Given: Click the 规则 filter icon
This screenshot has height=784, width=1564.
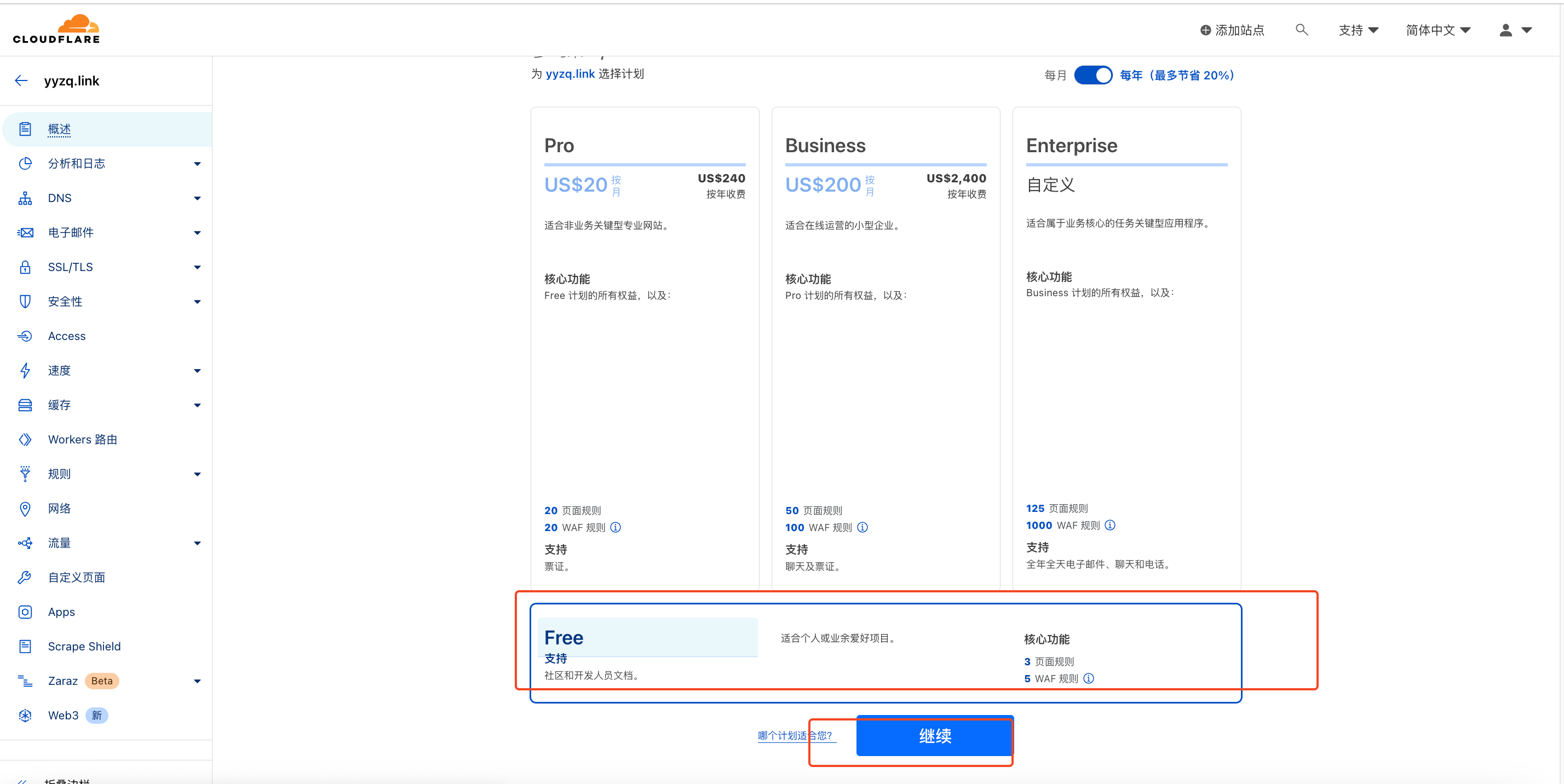Looking at the screenshot, I should (x=25, y=474).
